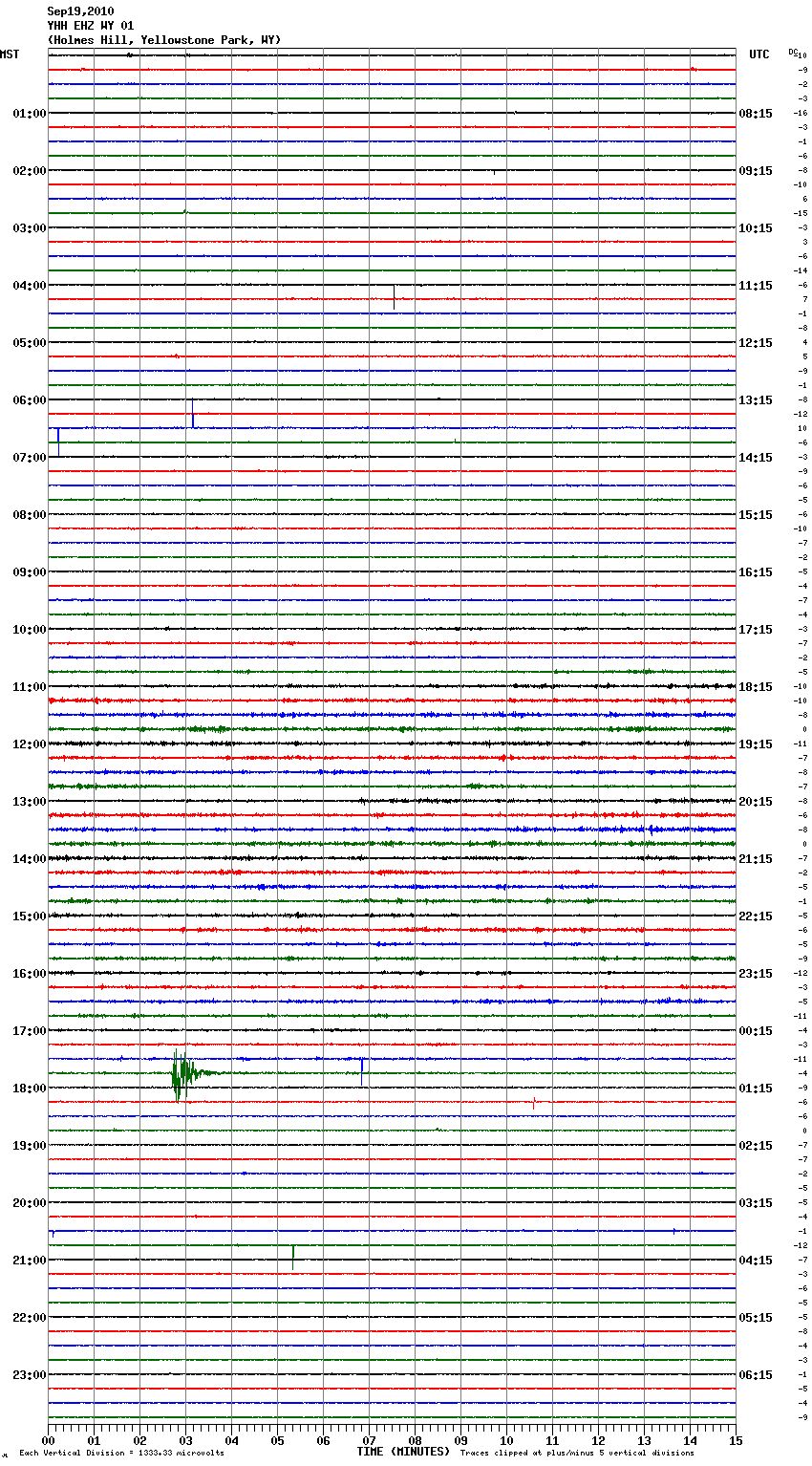The image size is (812, 1466).
Task: Click the DC offset column header
Action: coord(793,52)
